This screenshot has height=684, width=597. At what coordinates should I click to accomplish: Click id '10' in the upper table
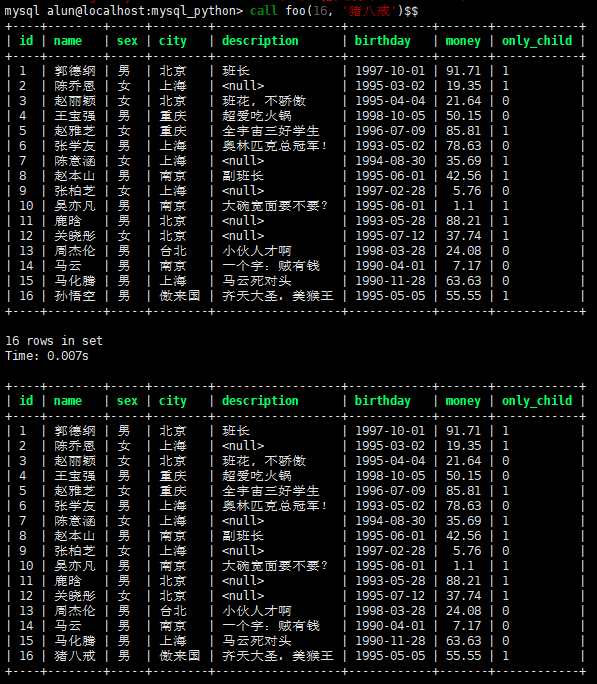(26, 206)
